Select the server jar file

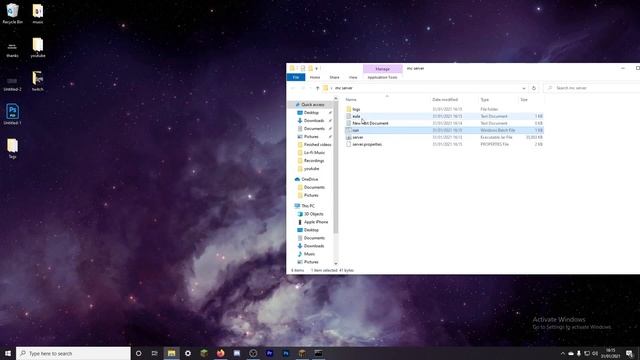(x=444, y=137)
